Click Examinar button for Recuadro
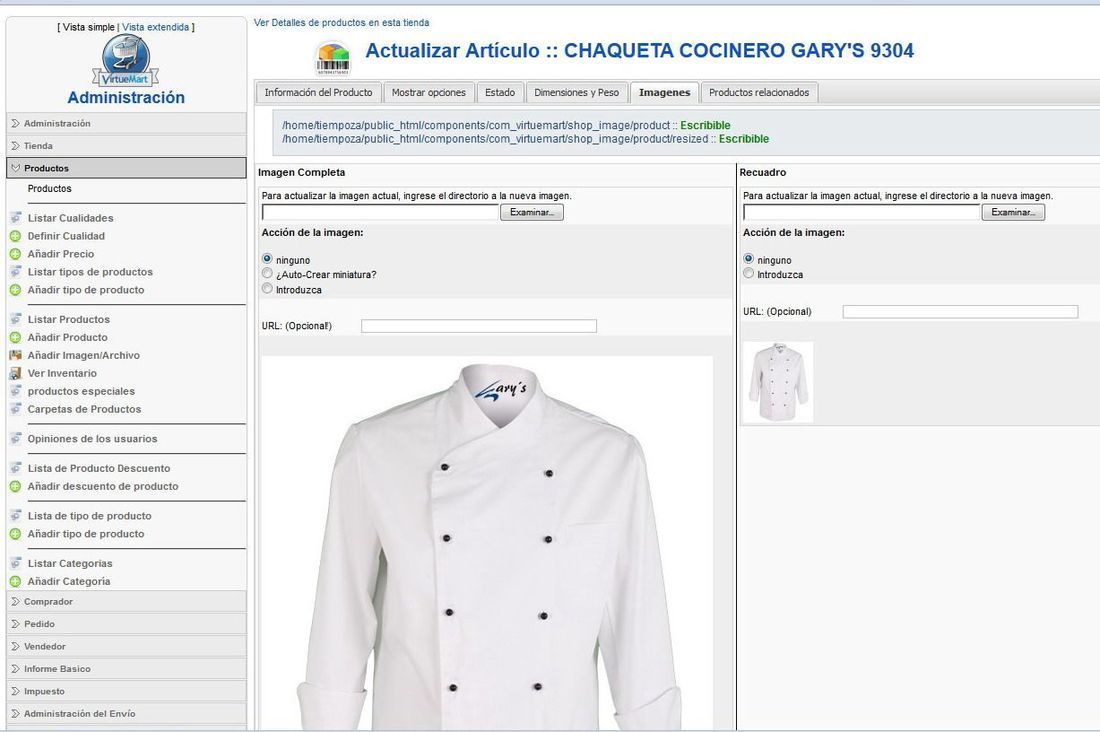1100x732 pixels. [1013, 212]
